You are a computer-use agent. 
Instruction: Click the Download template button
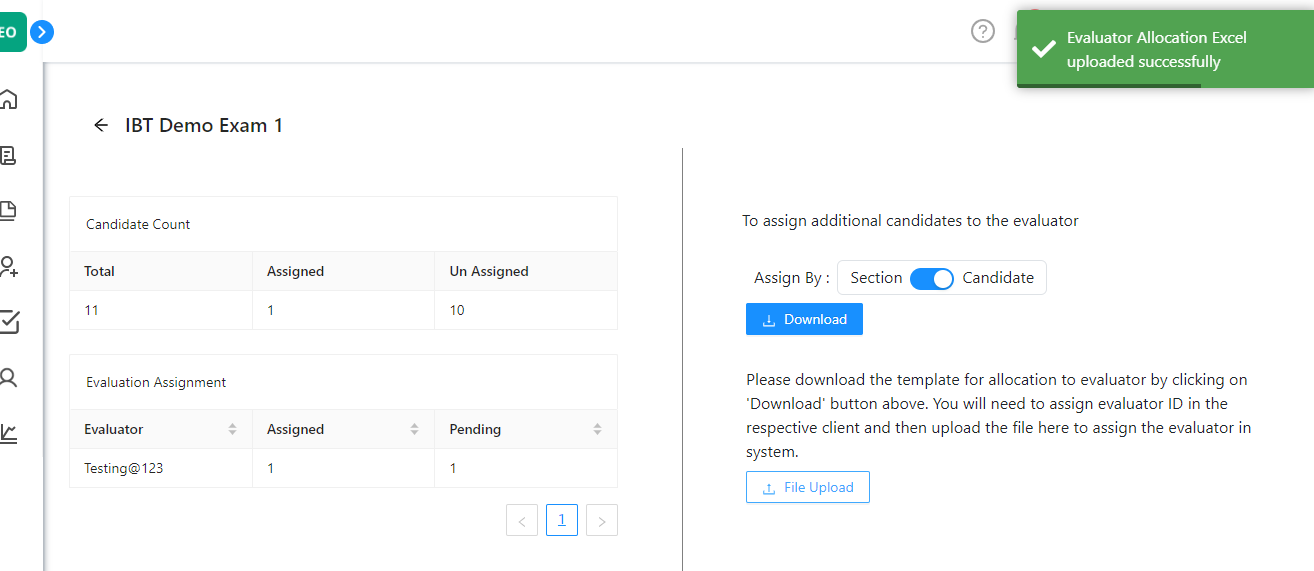click(804, 319)
